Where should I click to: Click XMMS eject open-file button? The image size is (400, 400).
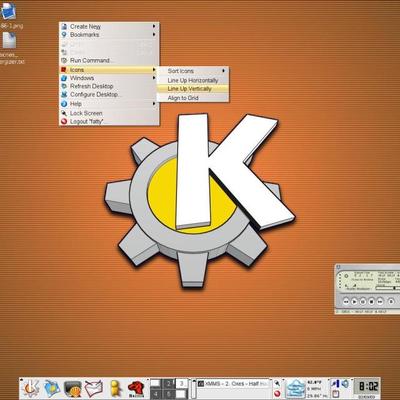(x=391, y=301)
